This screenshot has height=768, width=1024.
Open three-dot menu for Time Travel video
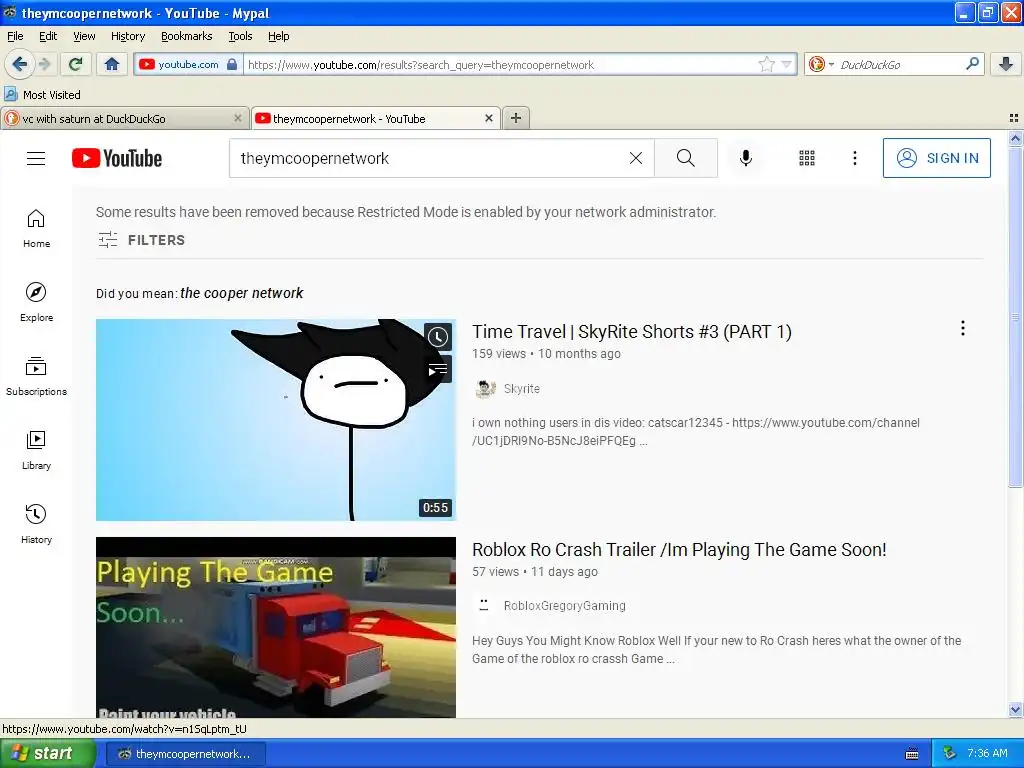tap(963, 328)
